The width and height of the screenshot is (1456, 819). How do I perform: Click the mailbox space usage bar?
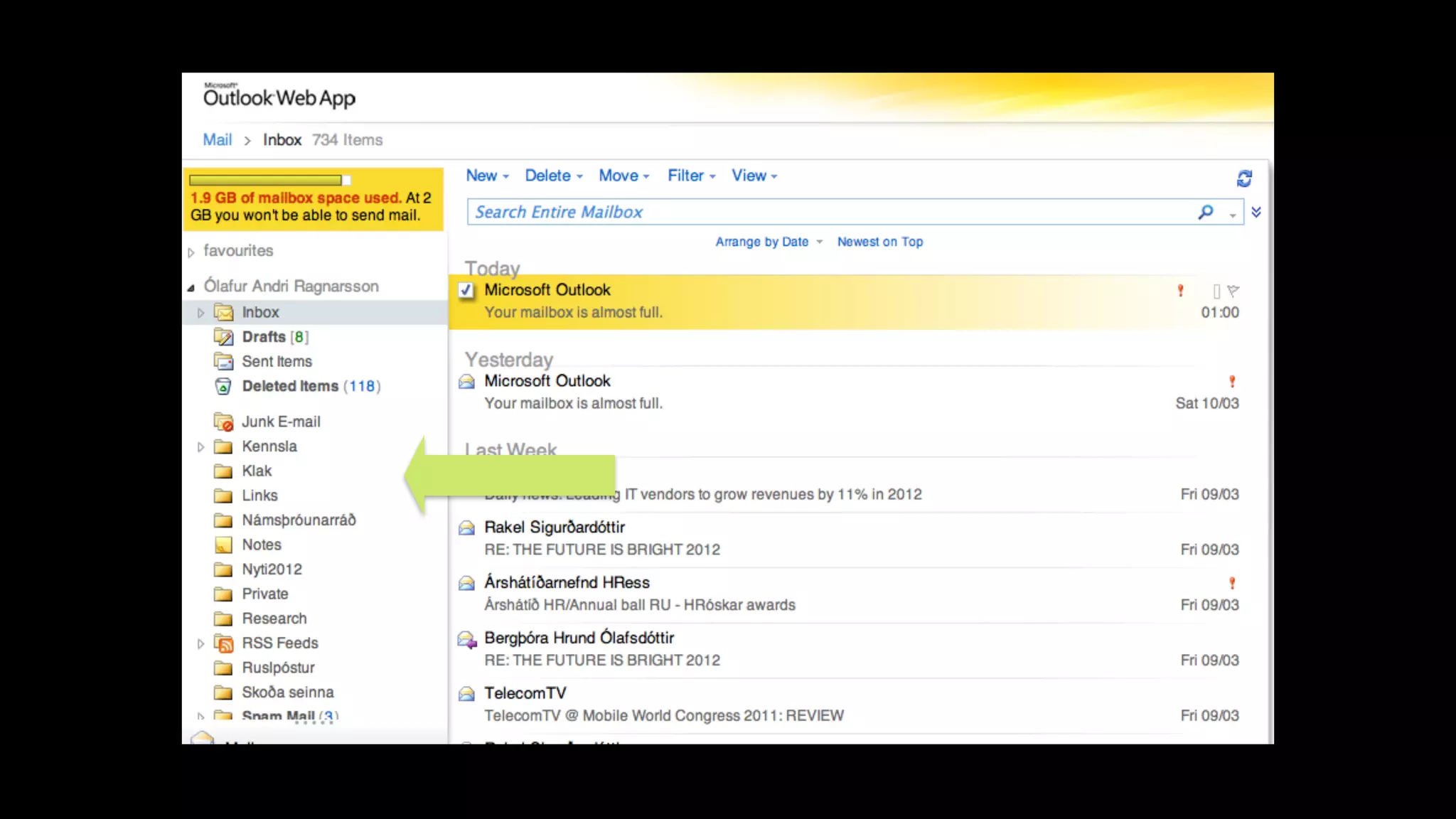click(x=267, y=181)
